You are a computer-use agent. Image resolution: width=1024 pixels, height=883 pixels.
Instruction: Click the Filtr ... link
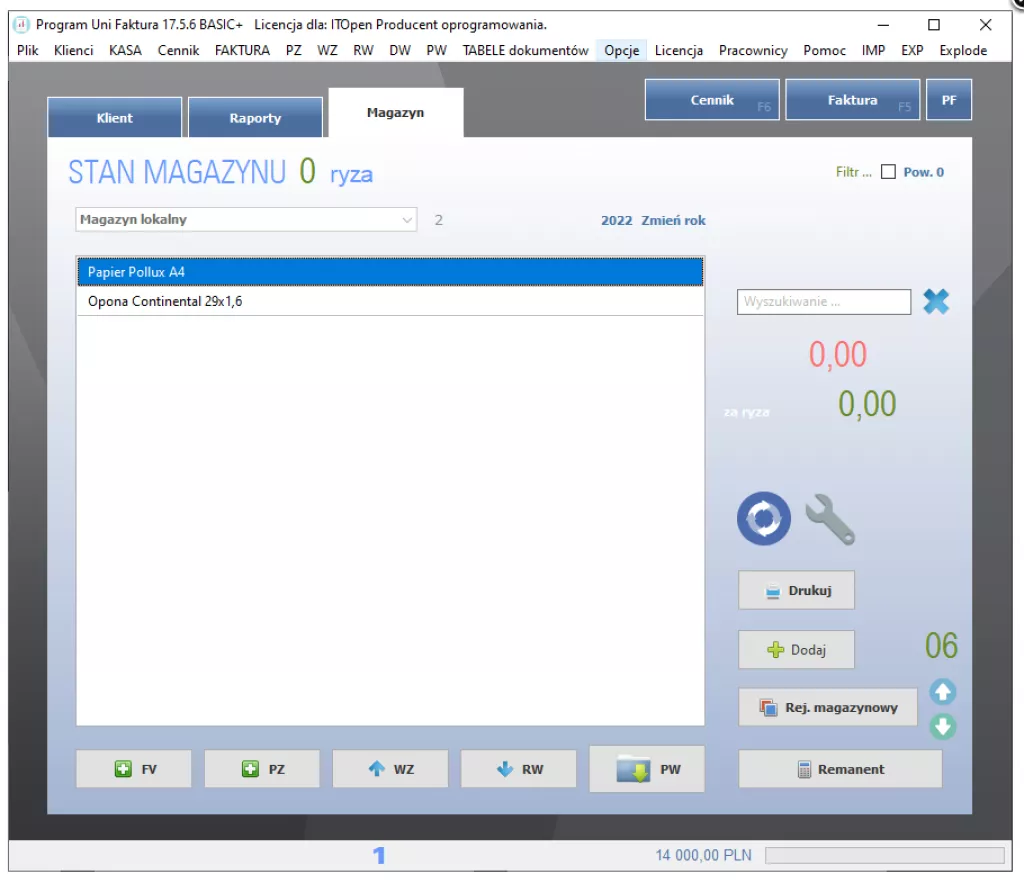coord(854,172)
